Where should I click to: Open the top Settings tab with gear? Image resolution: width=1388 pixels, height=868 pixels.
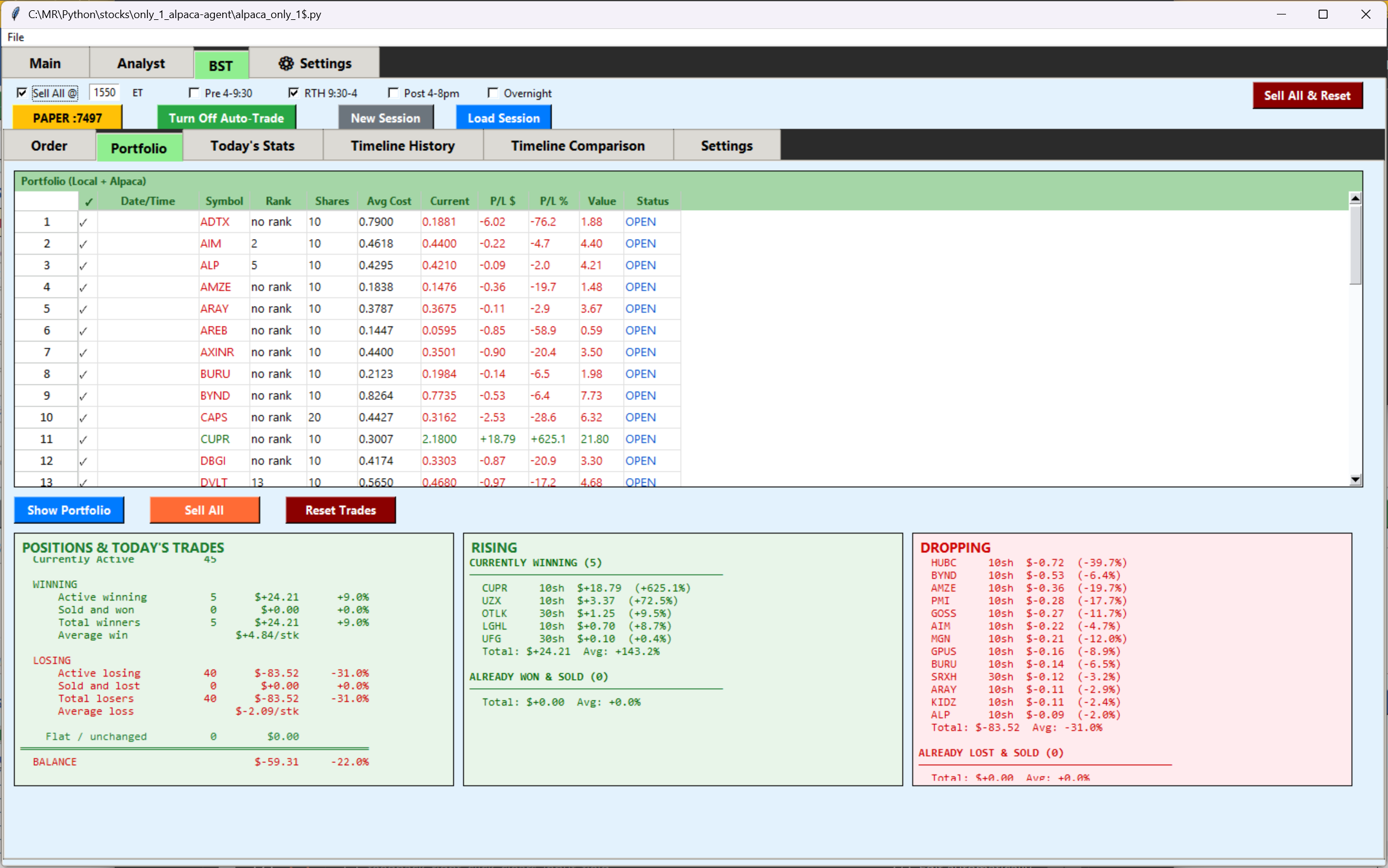pos(315,63)
